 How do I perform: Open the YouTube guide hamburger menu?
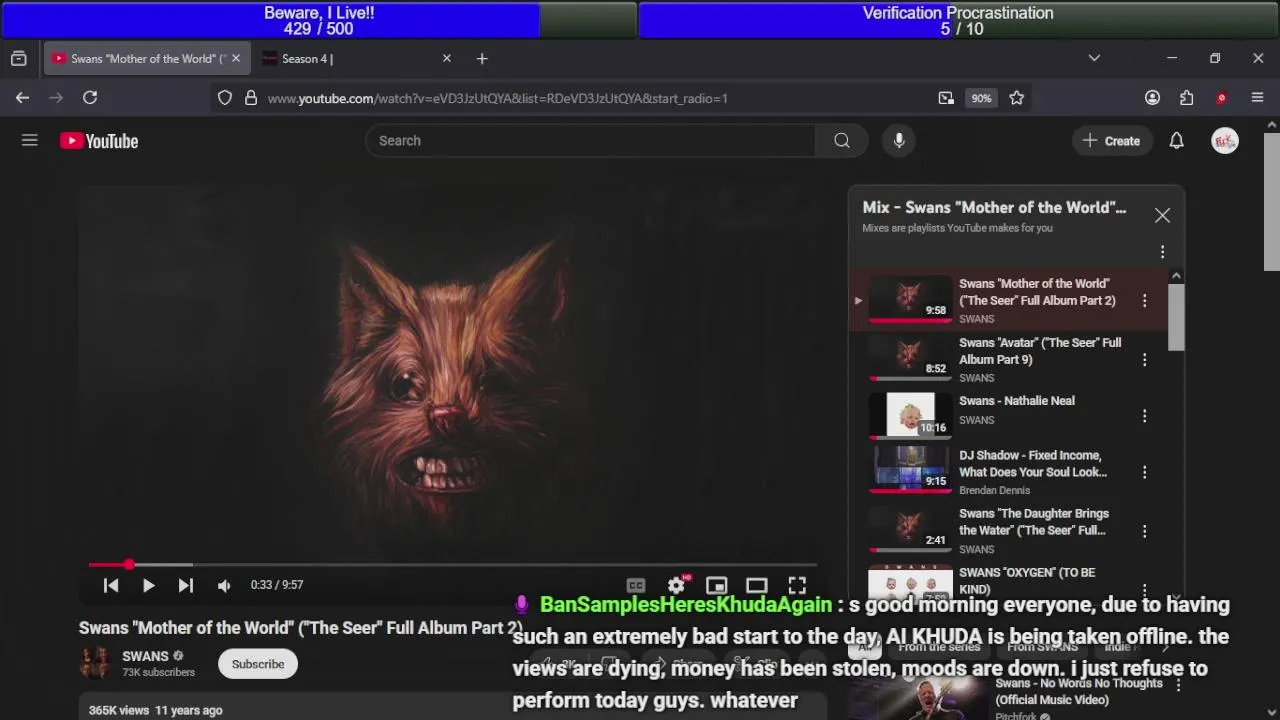click(x=30, y=141)
